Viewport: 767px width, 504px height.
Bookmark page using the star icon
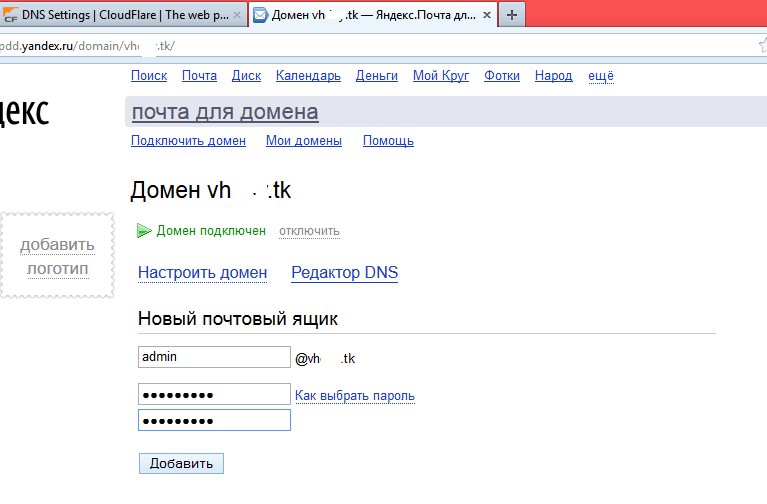(x=762, y=46)
